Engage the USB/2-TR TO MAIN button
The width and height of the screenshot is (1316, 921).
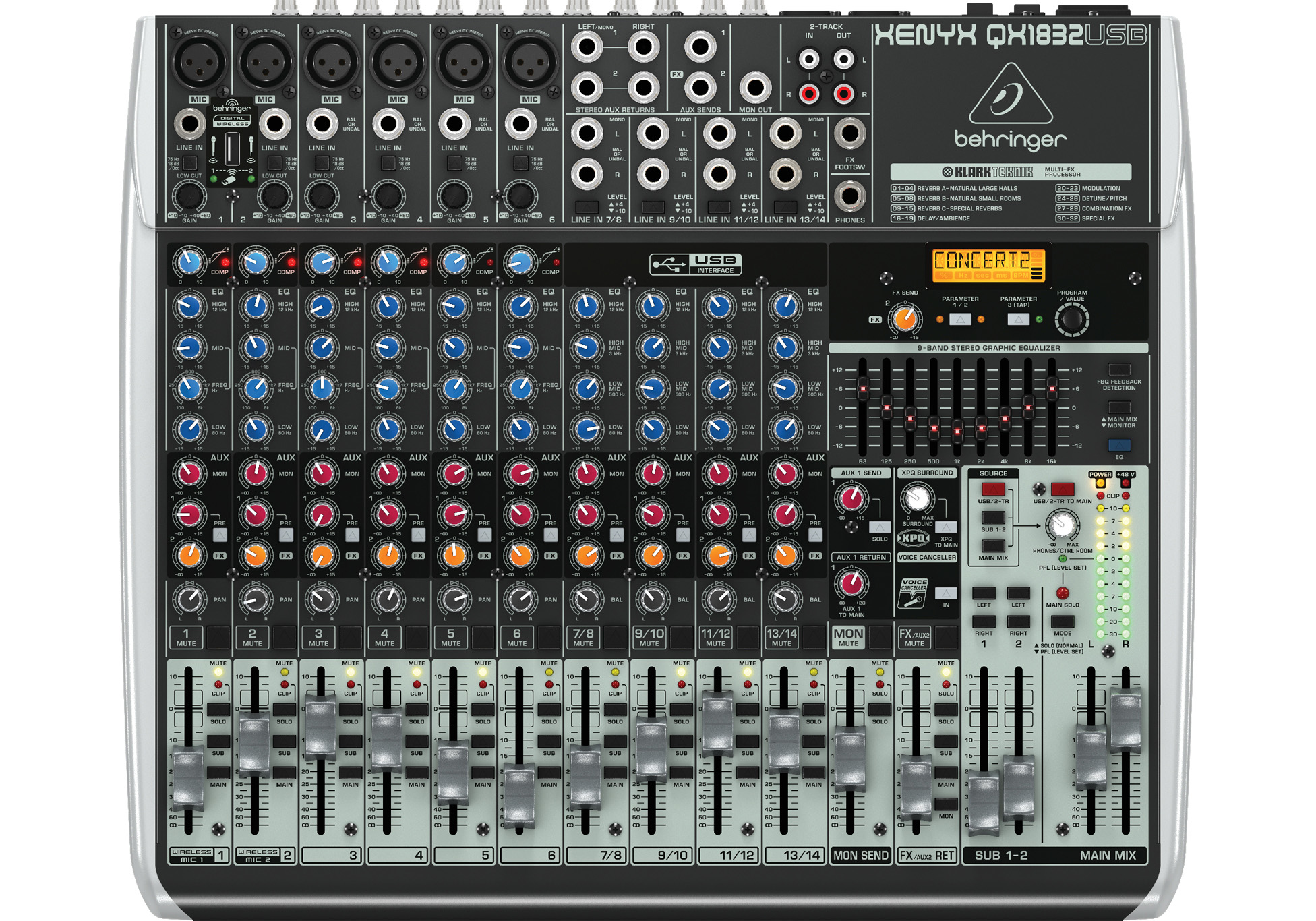point(1063,489)
